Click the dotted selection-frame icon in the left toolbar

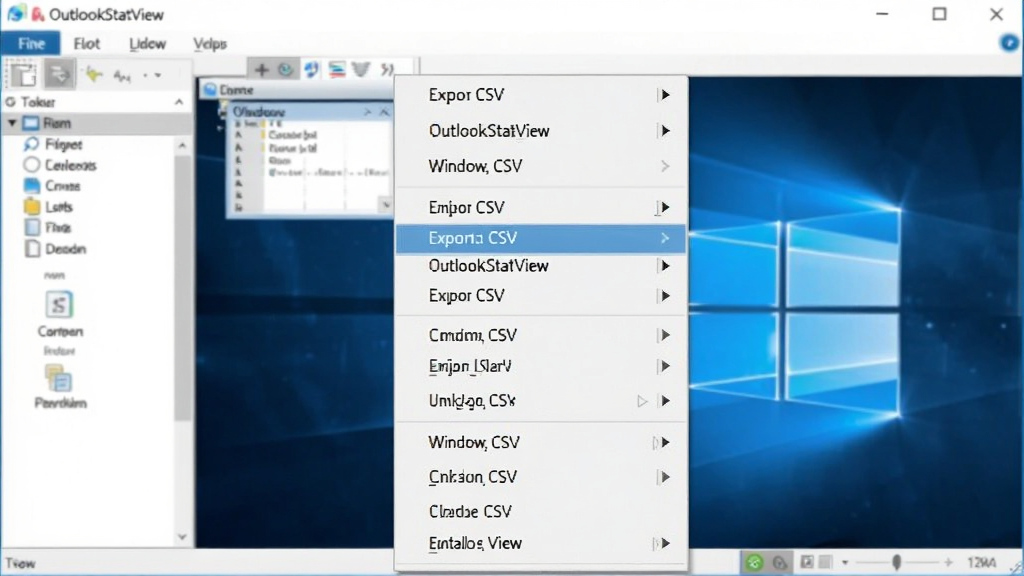(x=24, y=74)
